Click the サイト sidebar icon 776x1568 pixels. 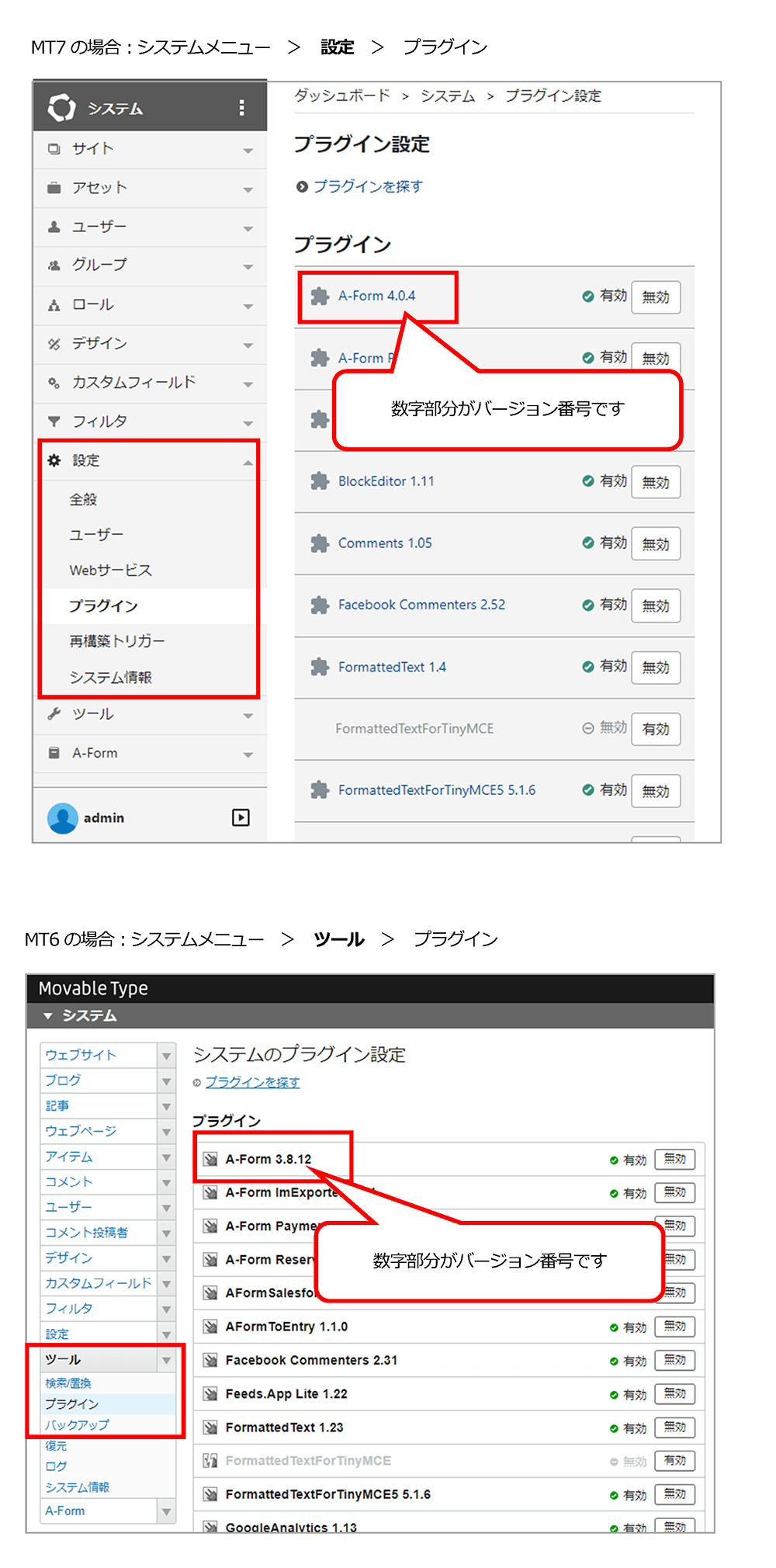(54, 149)
